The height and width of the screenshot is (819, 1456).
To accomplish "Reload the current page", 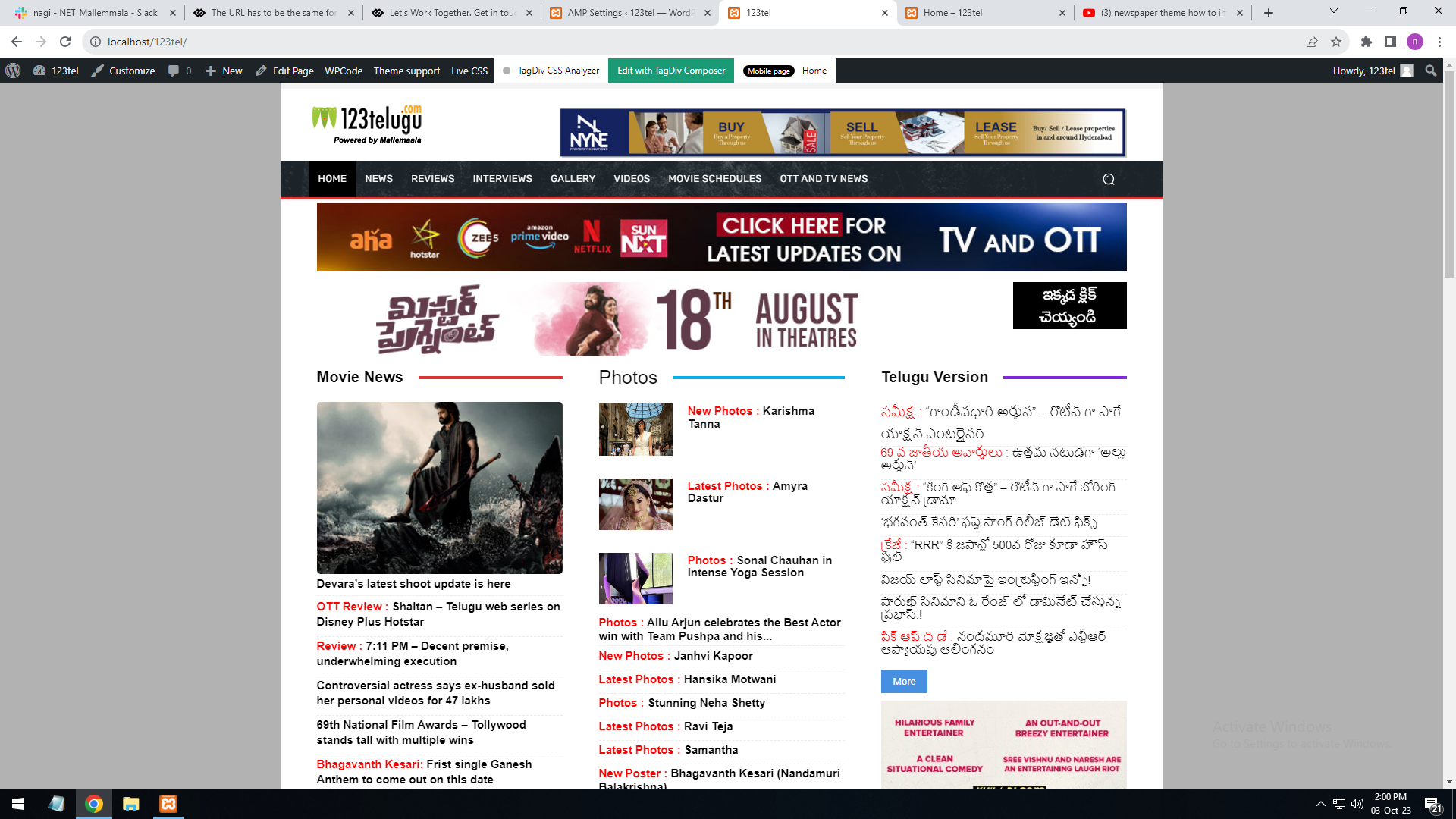I will point(65,42).
